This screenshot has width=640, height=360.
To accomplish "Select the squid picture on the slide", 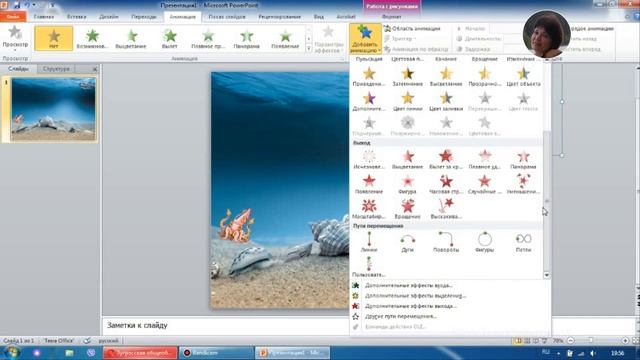I will click(x=236, y=224).
